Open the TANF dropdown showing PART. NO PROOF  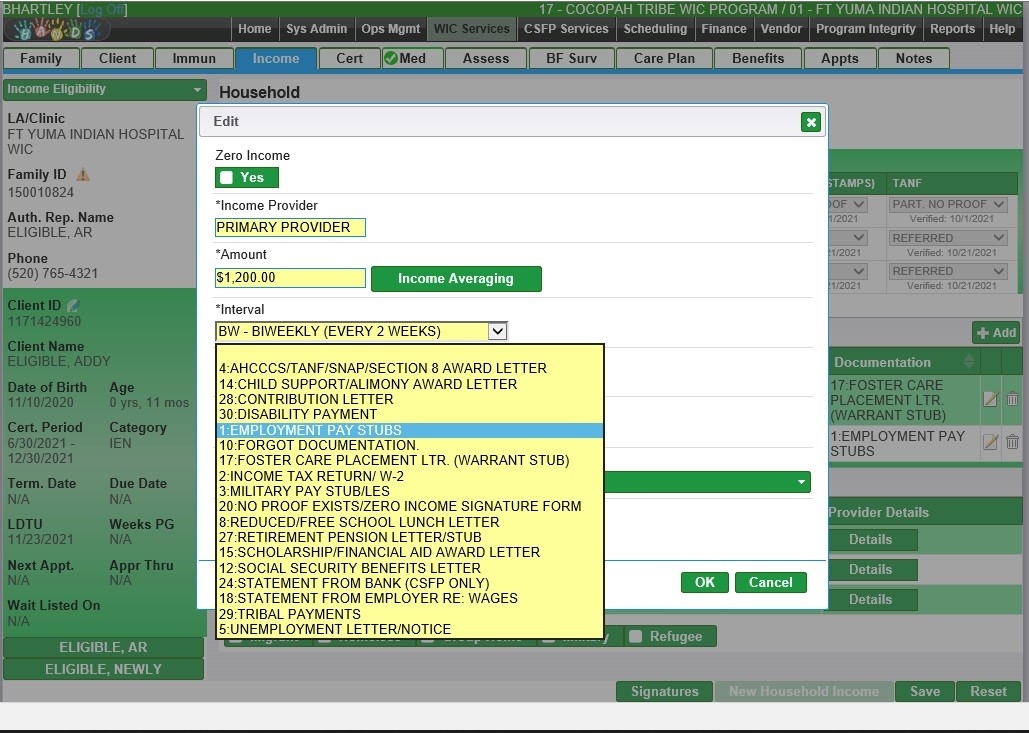948,204
